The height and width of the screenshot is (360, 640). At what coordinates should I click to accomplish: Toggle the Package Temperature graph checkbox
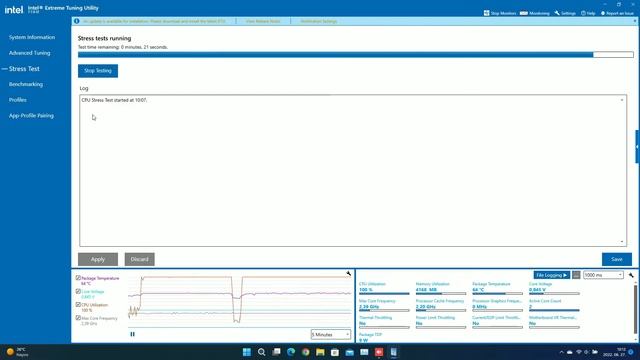78,278
